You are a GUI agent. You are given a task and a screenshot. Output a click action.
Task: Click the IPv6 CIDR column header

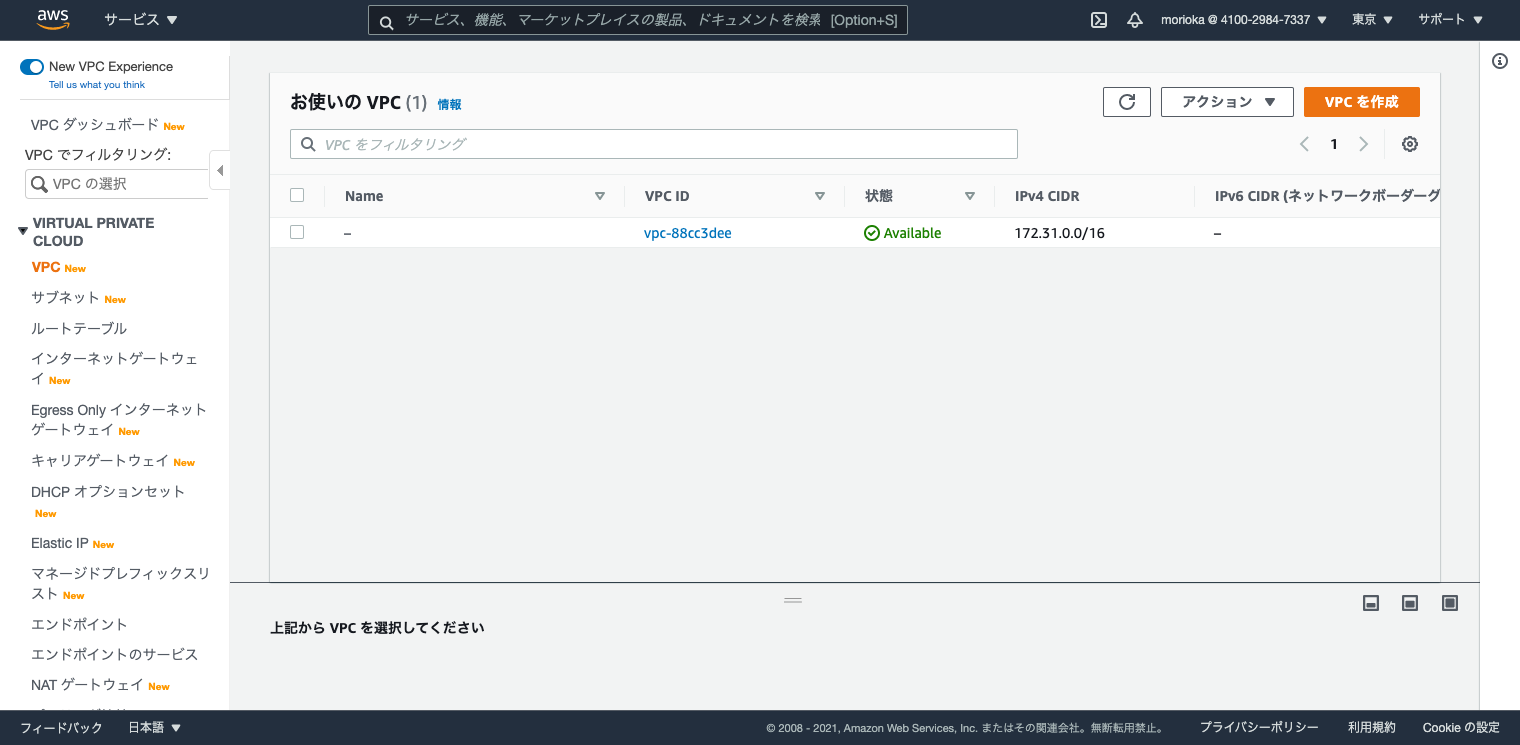pyautogui.click(x=1327, y=196)
